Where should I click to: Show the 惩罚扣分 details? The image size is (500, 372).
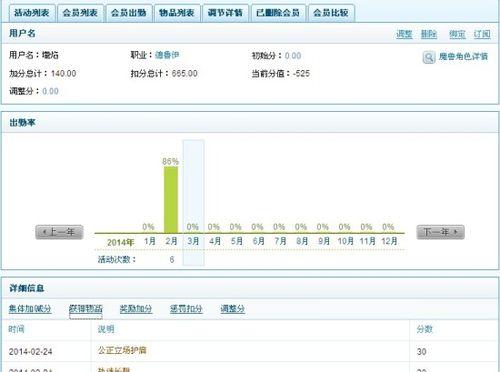[x=186, y=309]
